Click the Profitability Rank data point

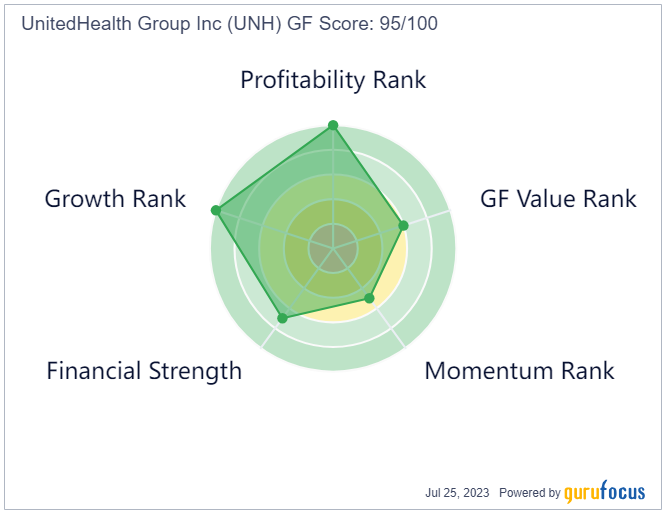coord(333,125)
